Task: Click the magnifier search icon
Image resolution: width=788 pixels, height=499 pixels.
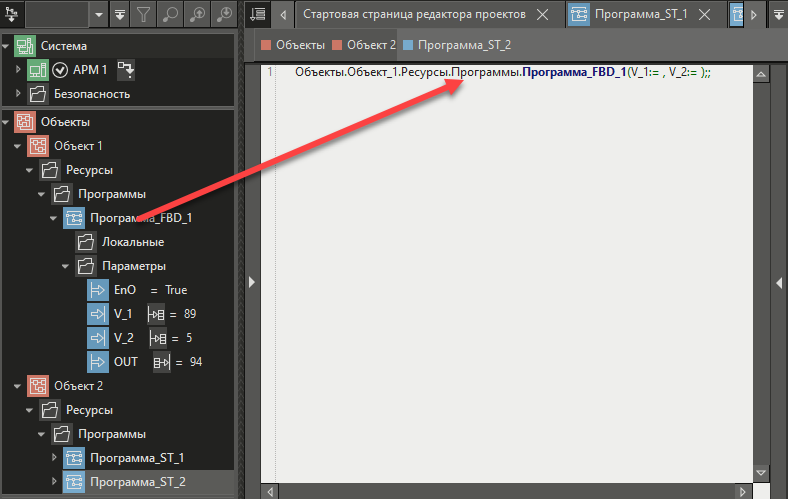Action: (x=172, y=15)
